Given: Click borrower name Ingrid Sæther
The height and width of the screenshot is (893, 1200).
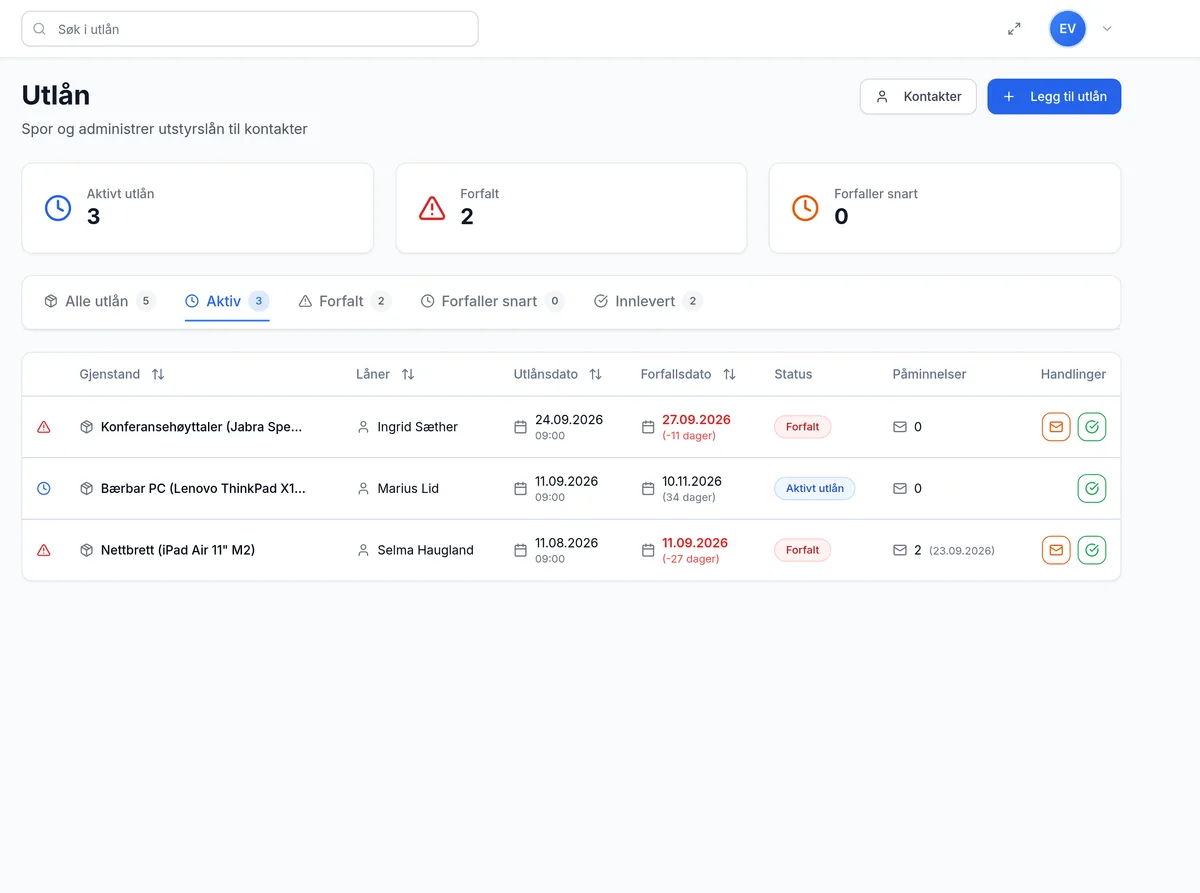Looking at the screenshot, I should tap(418, 427).
